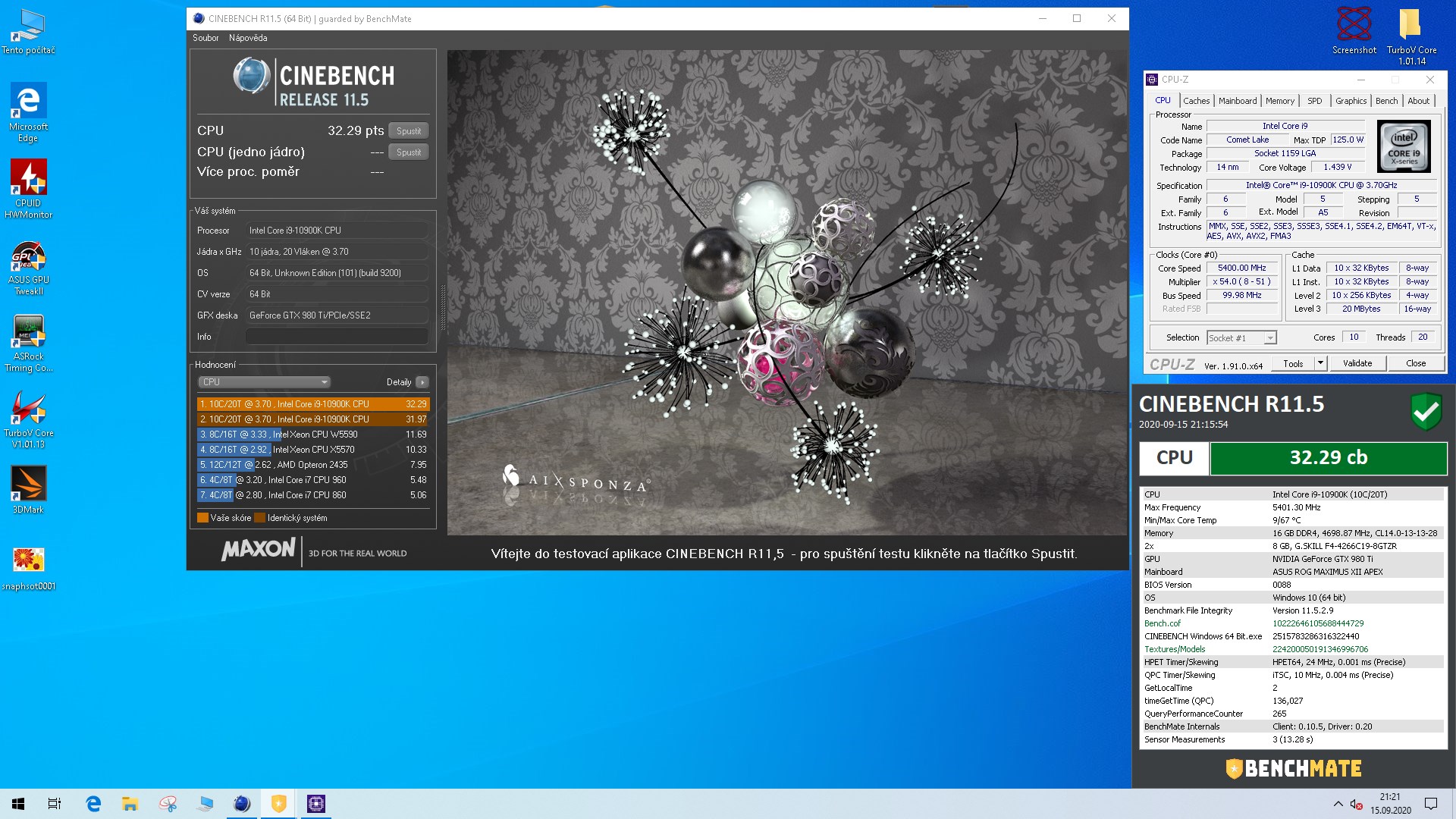Select Intel Xeon CPU X5570 ranking row

313,450
